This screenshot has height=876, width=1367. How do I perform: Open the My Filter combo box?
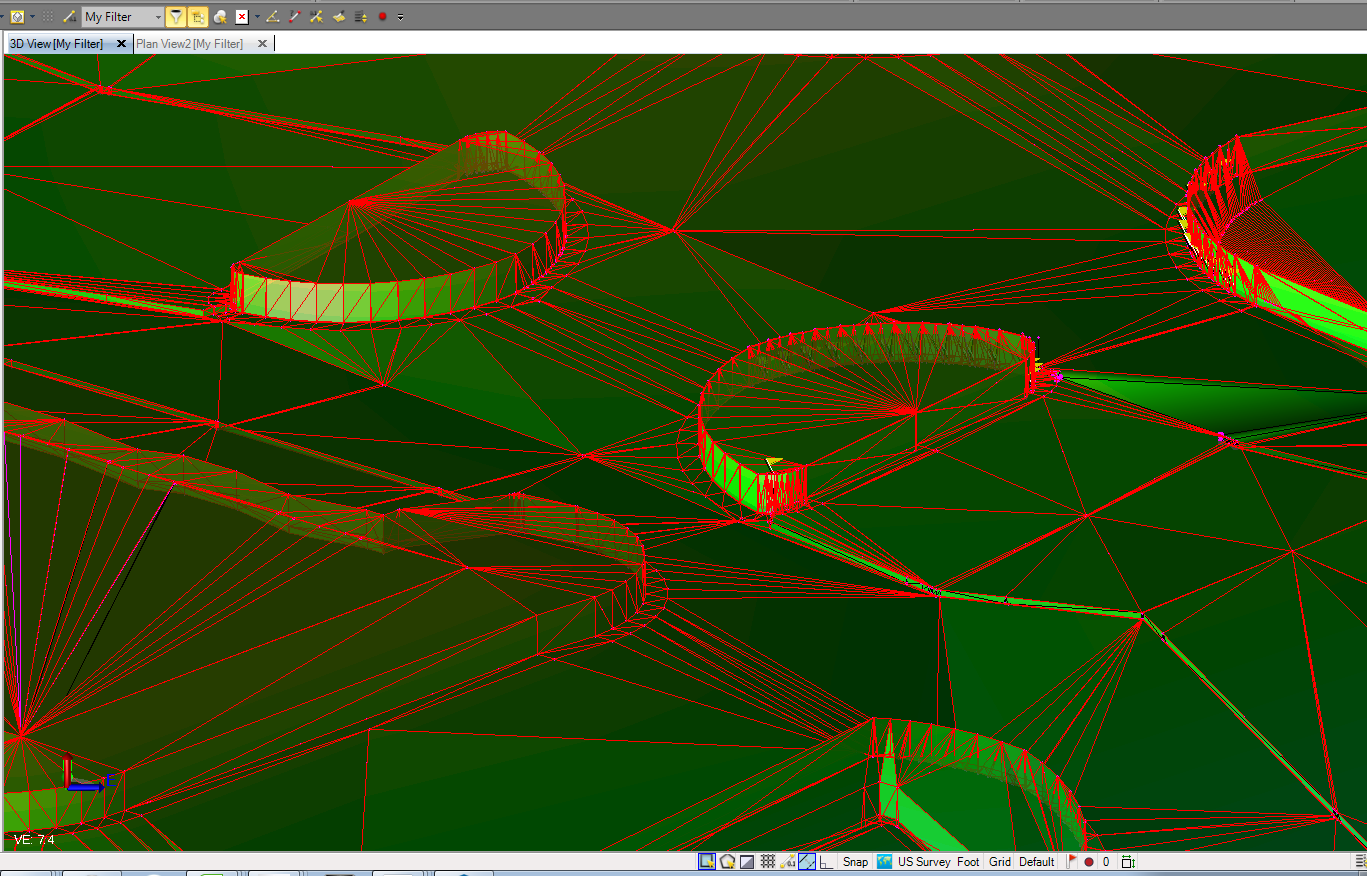pyautogui.click(x=122, y=17)
